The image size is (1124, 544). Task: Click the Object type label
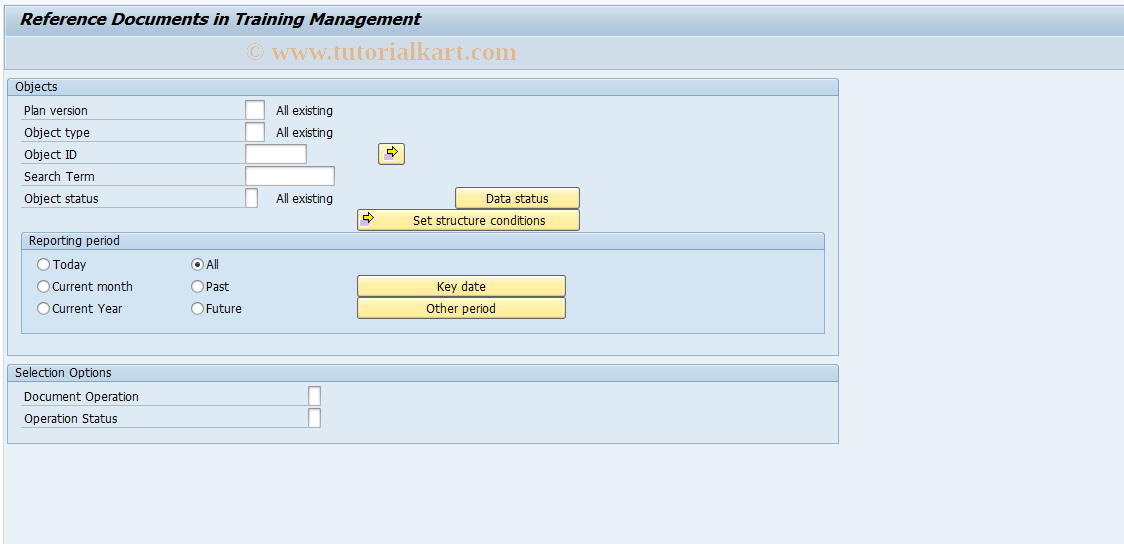coord(57,133)
